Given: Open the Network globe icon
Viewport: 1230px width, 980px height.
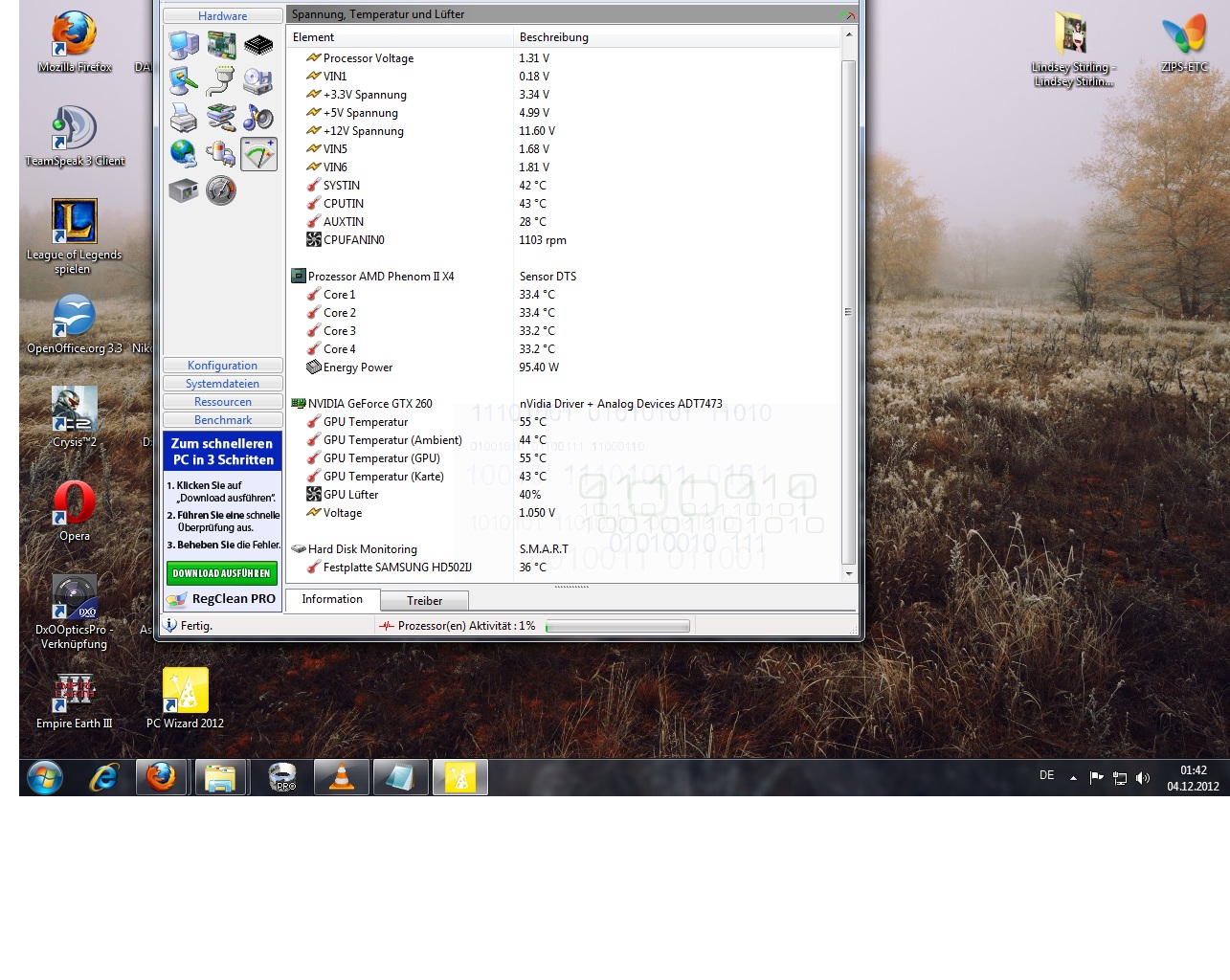Looking at the screenshot, I should tap(184, 154).
